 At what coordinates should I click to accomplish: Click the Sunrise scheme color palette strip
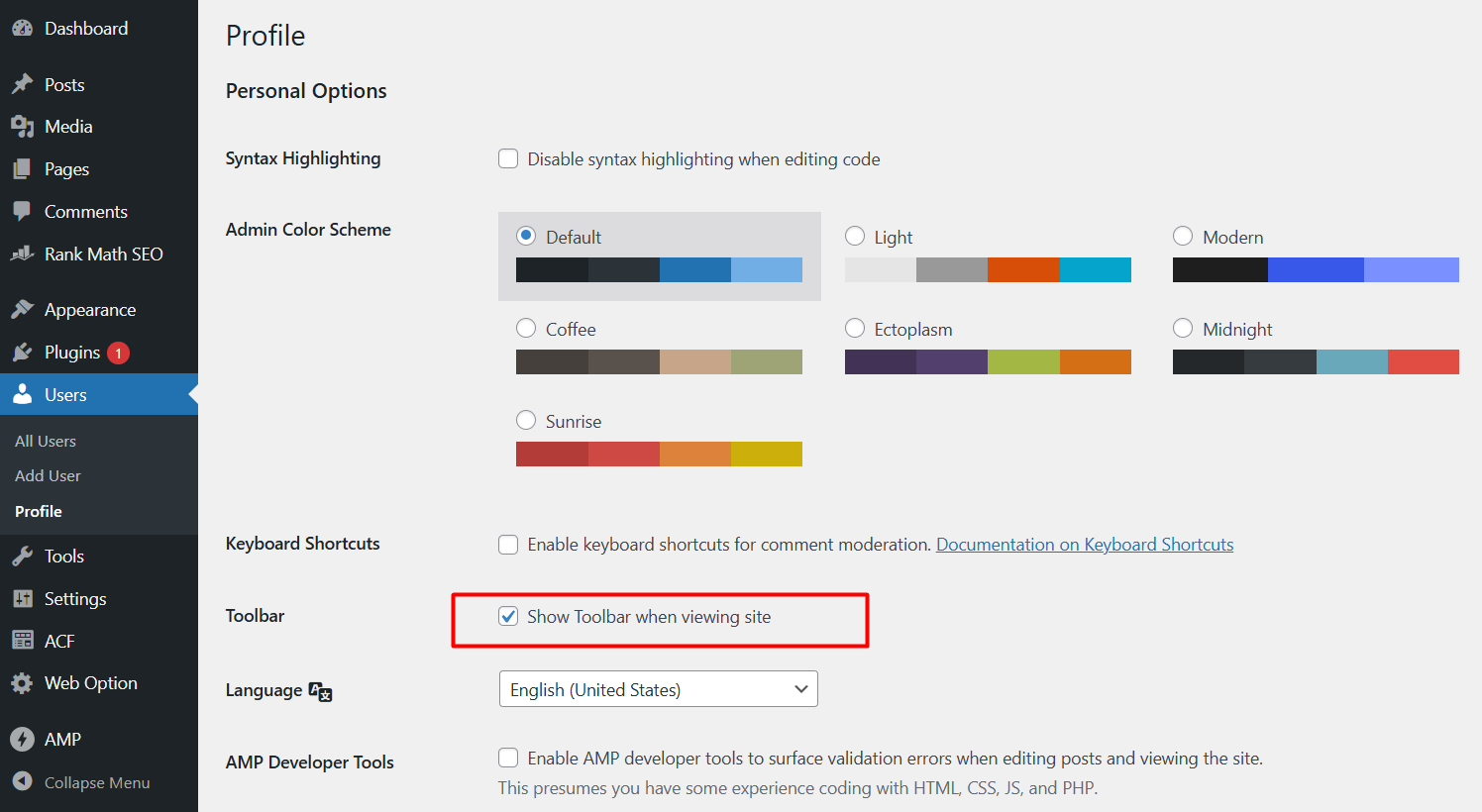(659, 454)
